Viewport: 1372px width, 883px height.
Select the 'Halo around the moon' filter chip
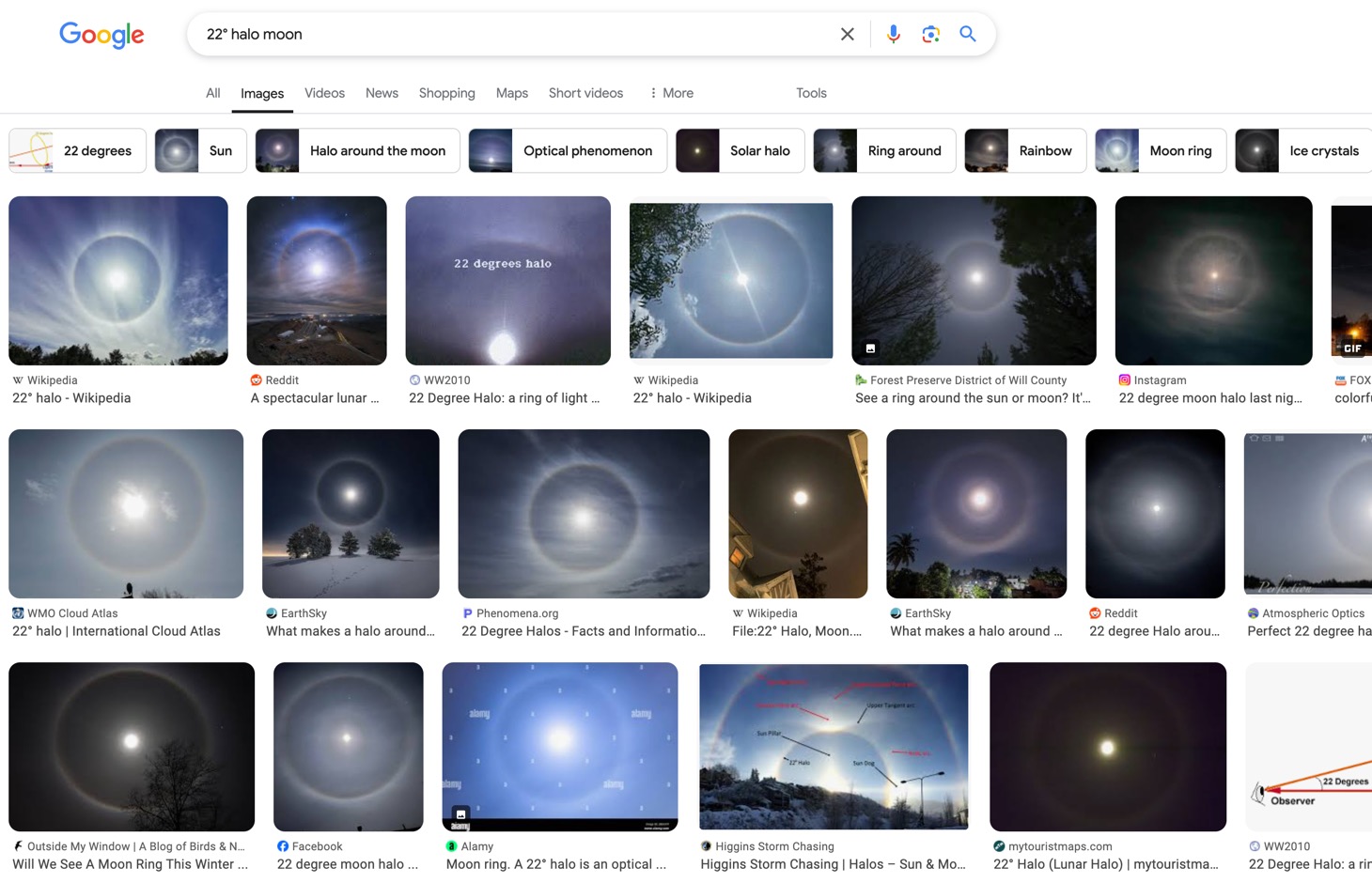357,151
